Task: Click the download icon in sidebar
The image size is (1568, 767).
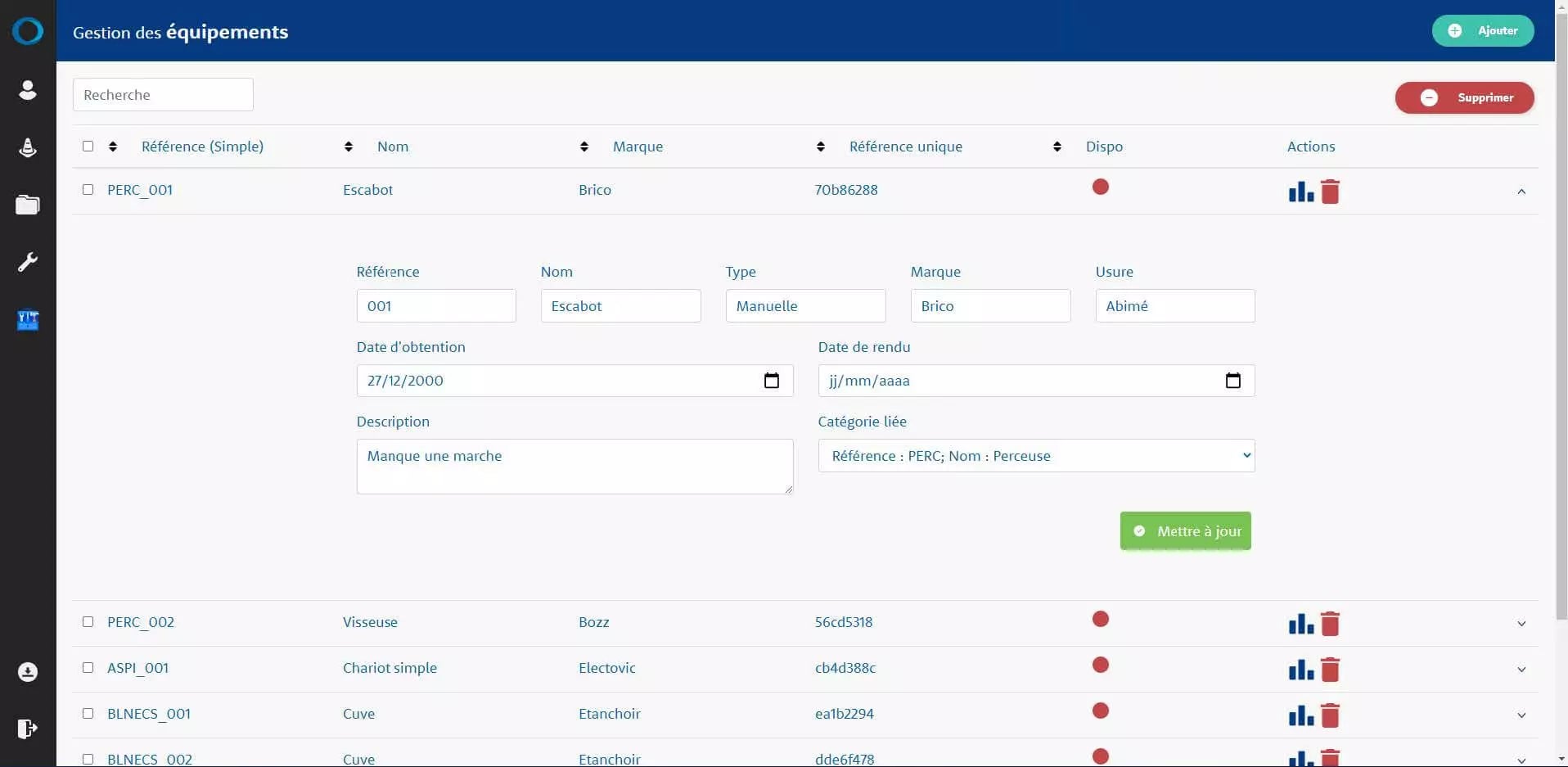Action: point(28,672)
